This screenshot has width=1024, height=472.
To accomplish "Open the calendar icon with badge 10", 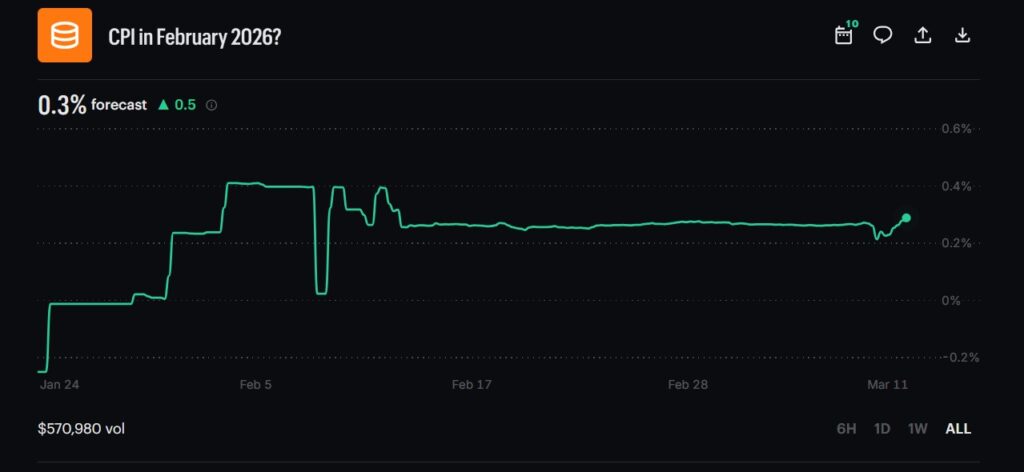I will (844, 35).
